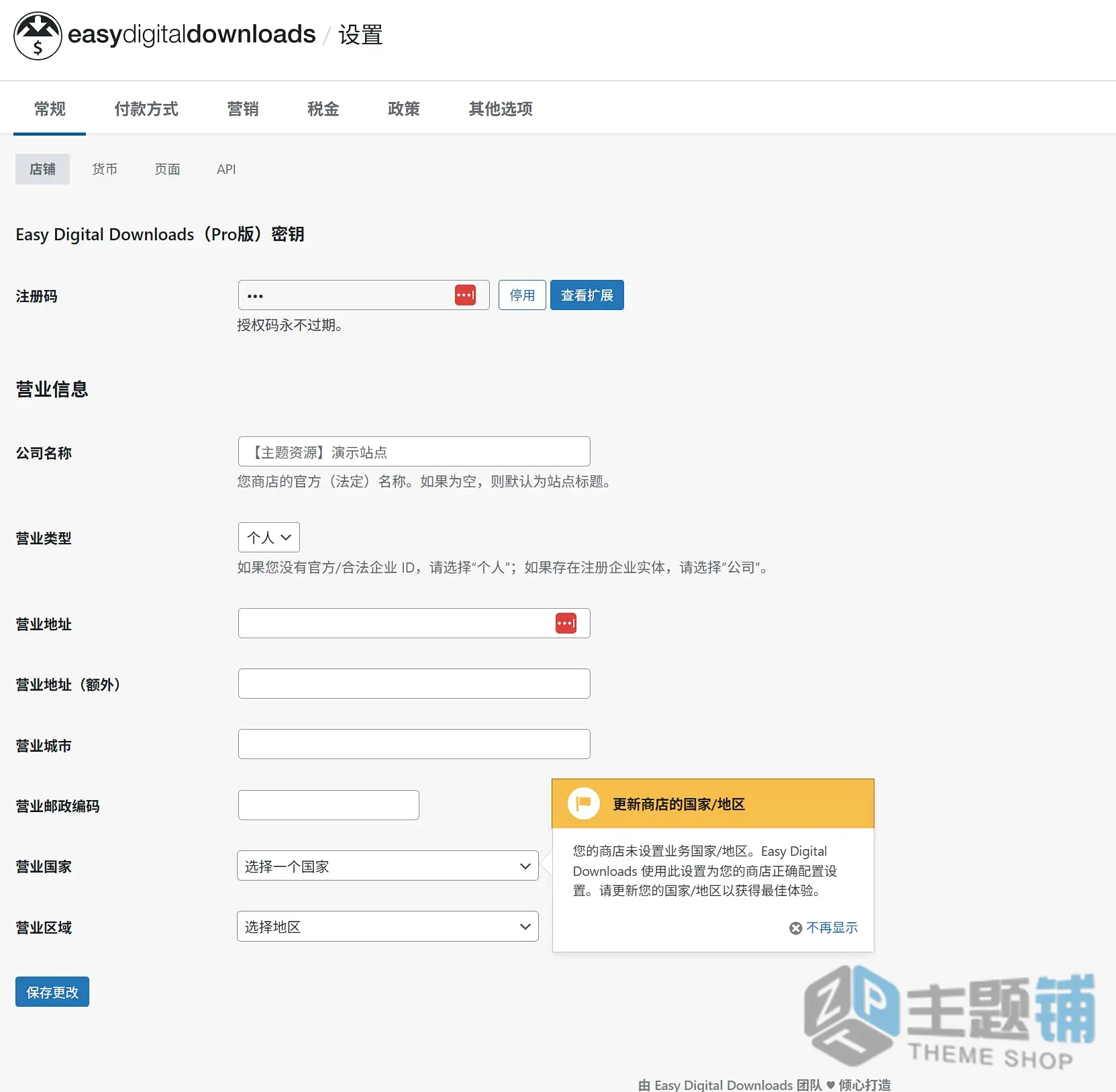Click the red password manager icon in 营业地址 field
The width and height of the screenshot is (1116, 1092).
pyautogui.click(x=566, y=623)
